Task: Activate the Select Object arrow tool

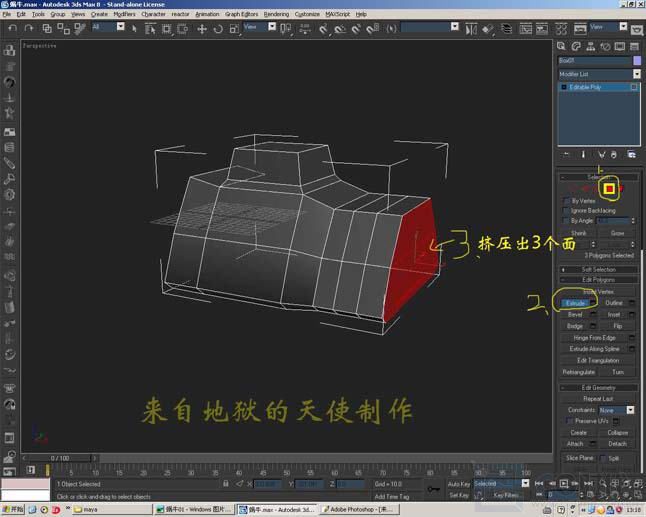Action: [x=134, y=28]
